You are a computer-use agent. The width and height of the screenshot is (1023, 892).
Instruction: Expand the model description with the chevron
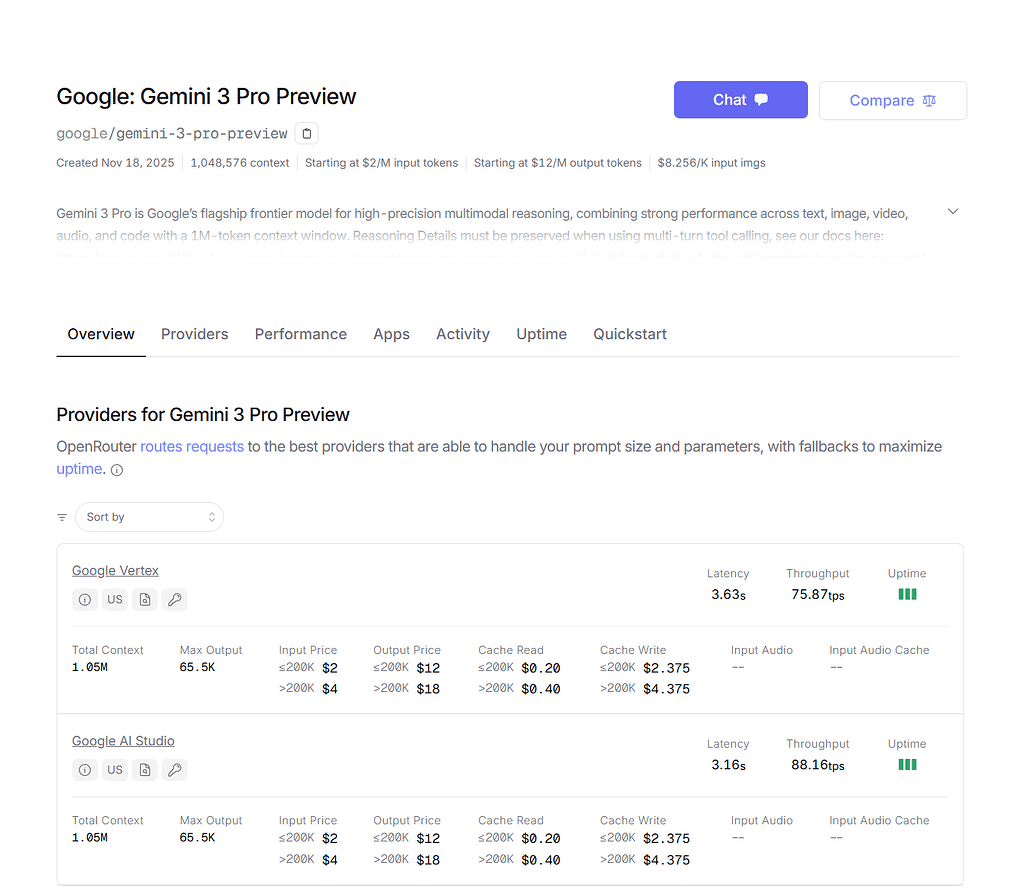click(953, 211)
